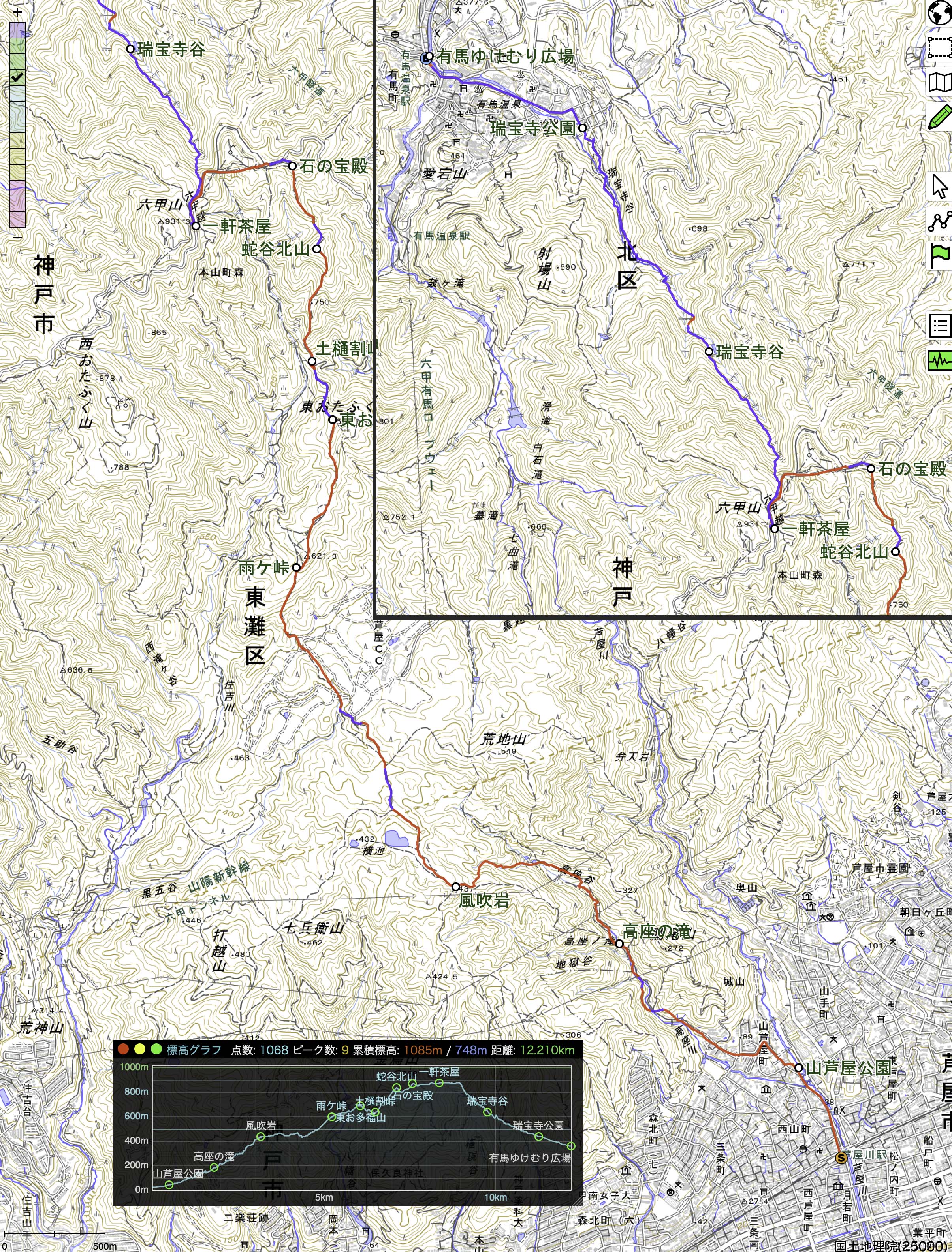
Task: Click the 高座の滝 waypoint marker on map
Action: coord(619,944)
